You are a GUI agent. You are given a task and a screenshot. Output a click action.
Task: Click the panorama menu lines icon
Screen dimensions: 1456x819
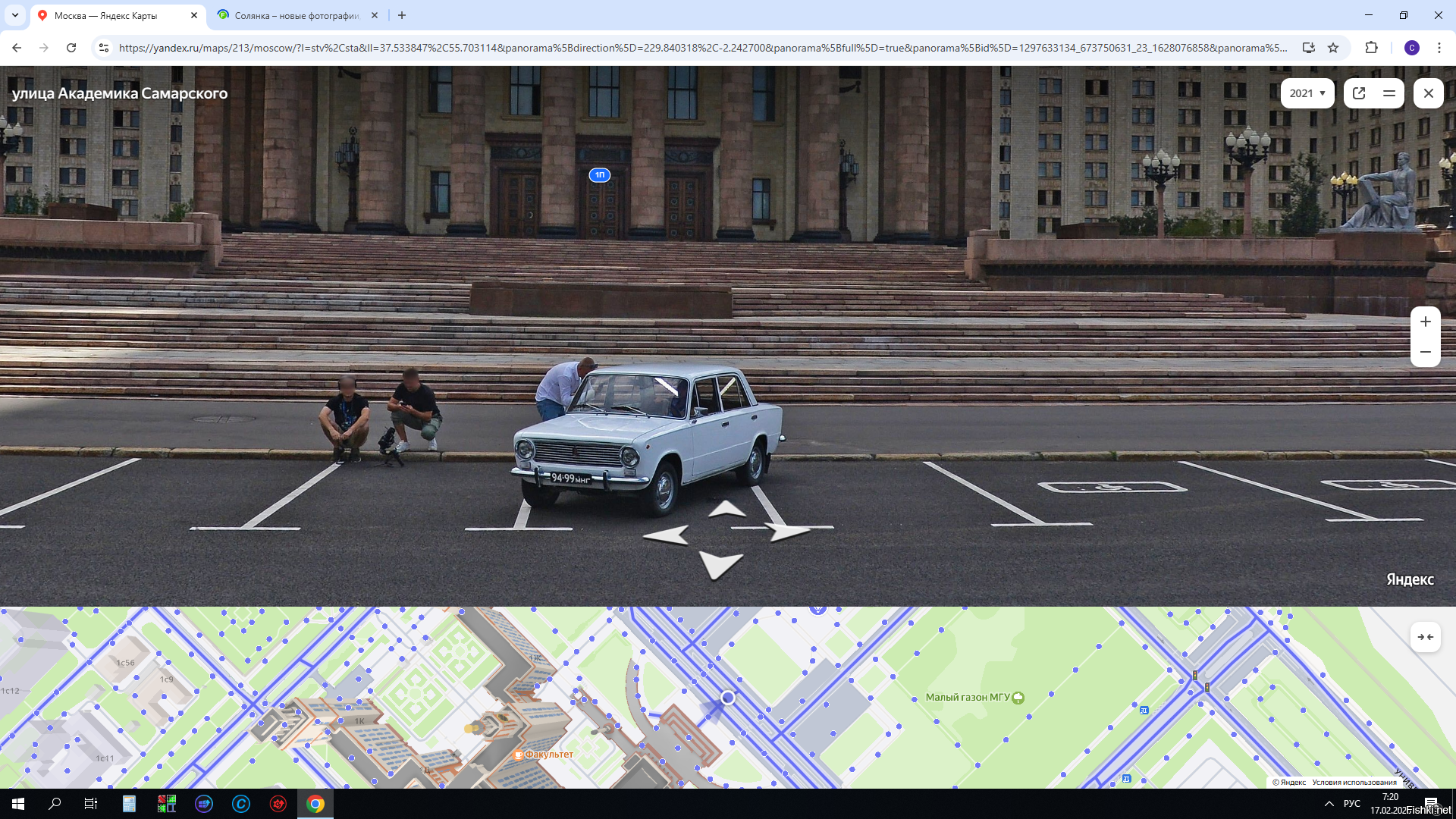[1389, 93]
